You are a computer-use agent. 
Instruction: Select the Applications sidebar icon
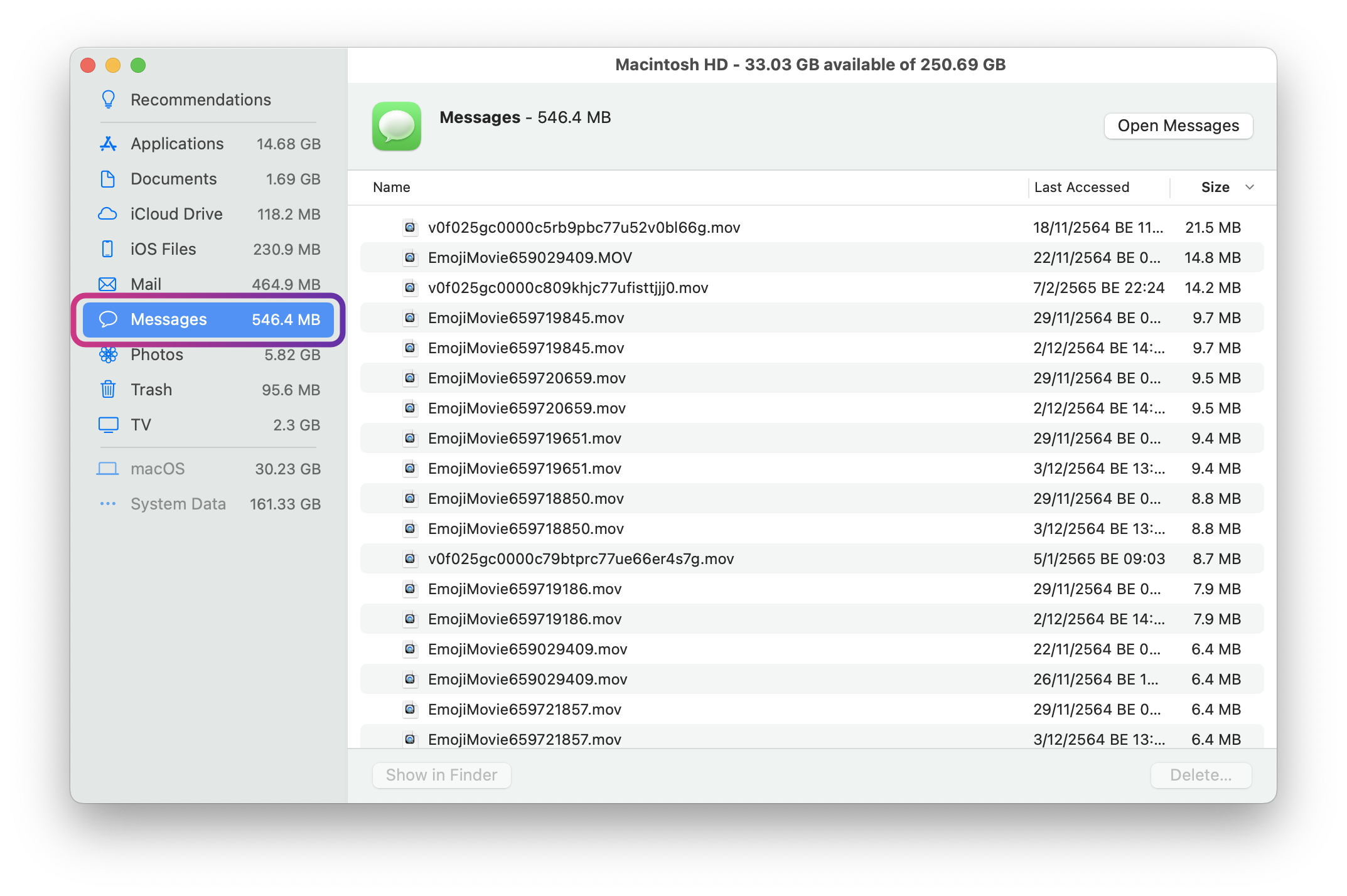pyautogui.click(x=108, y=144)
